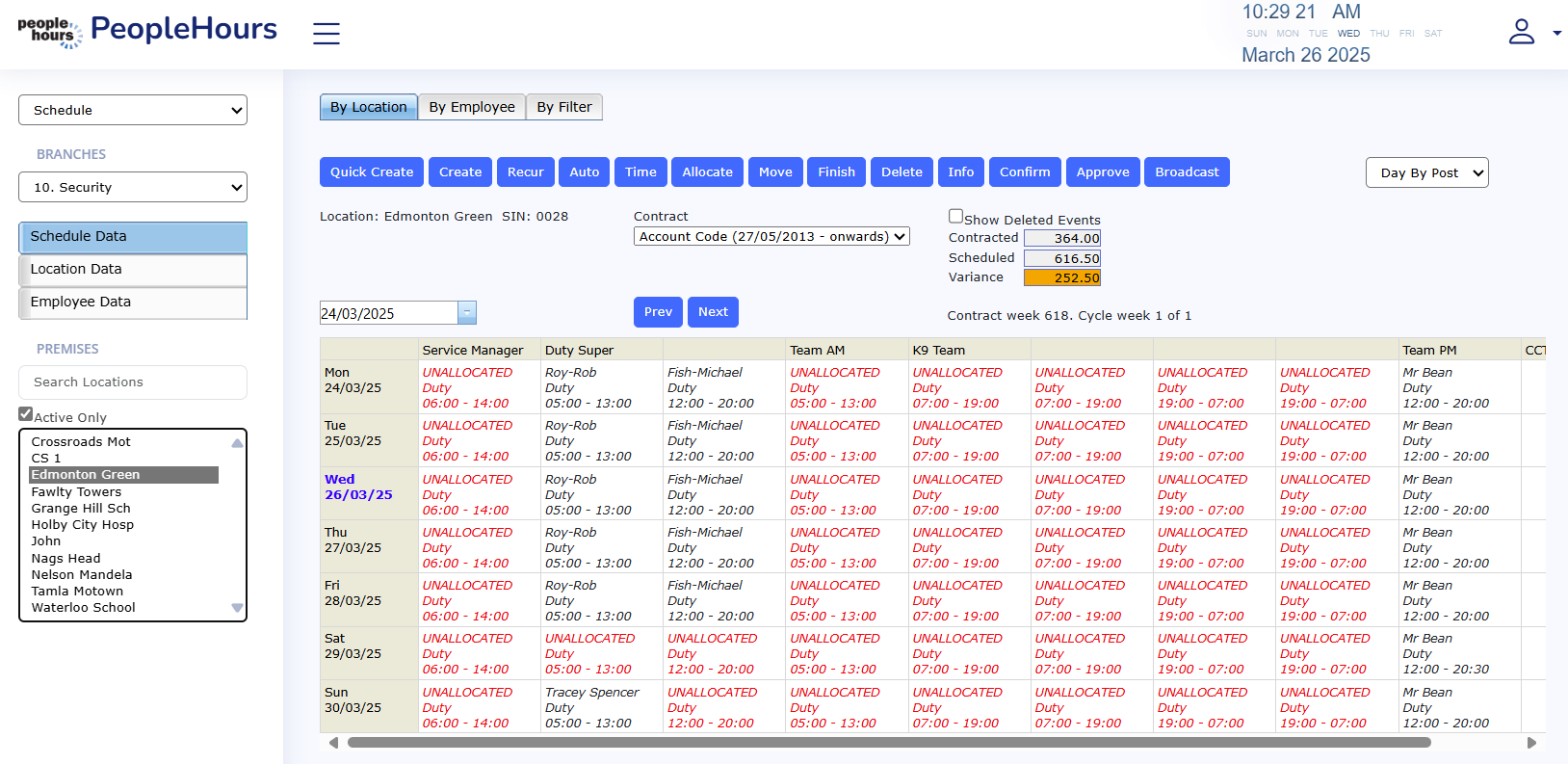The image size is (1568, 764).
Task: Expand the Contract Account Code dropdown
Action: click(x=771, y=236)
